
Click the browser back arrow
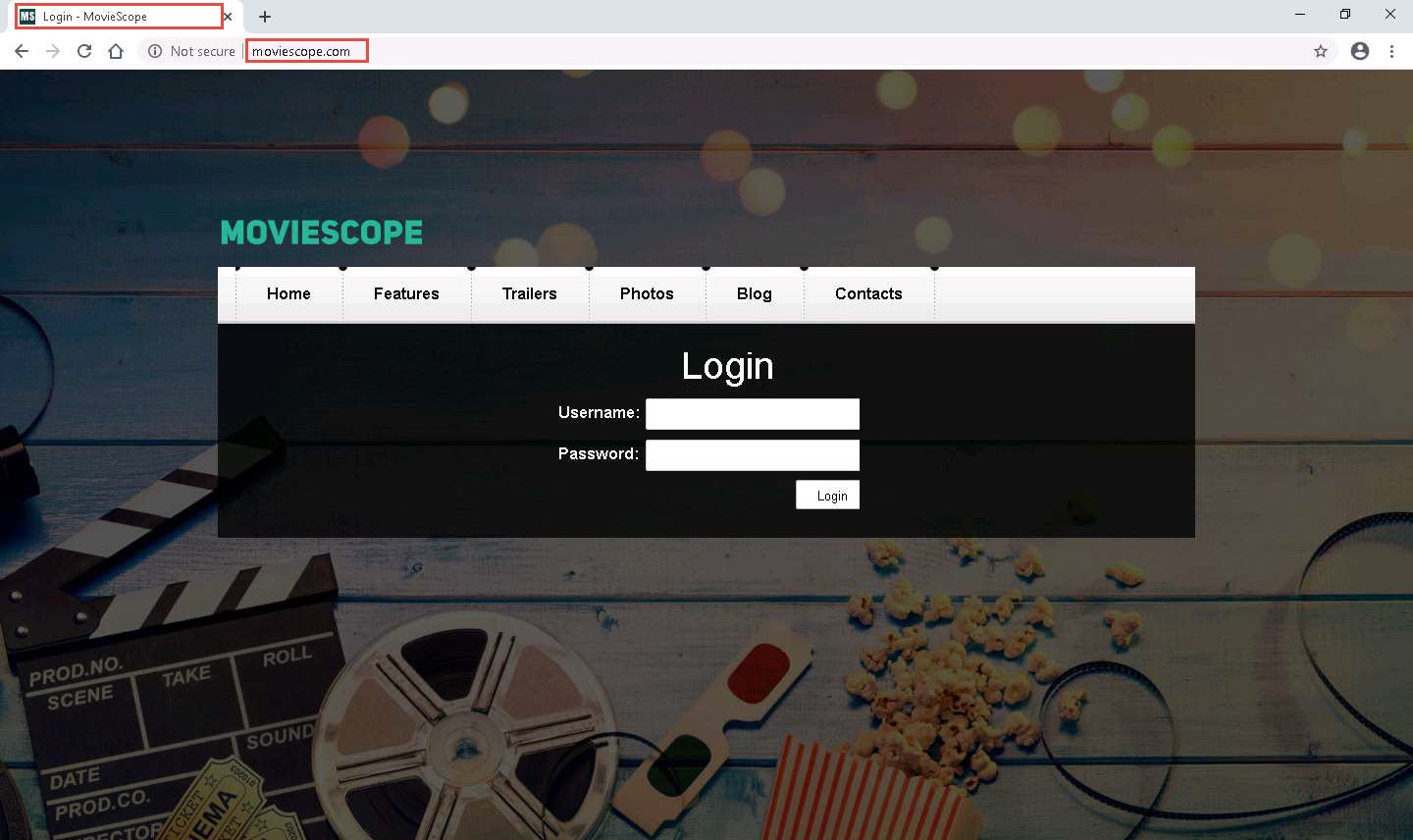pos(22,51)
